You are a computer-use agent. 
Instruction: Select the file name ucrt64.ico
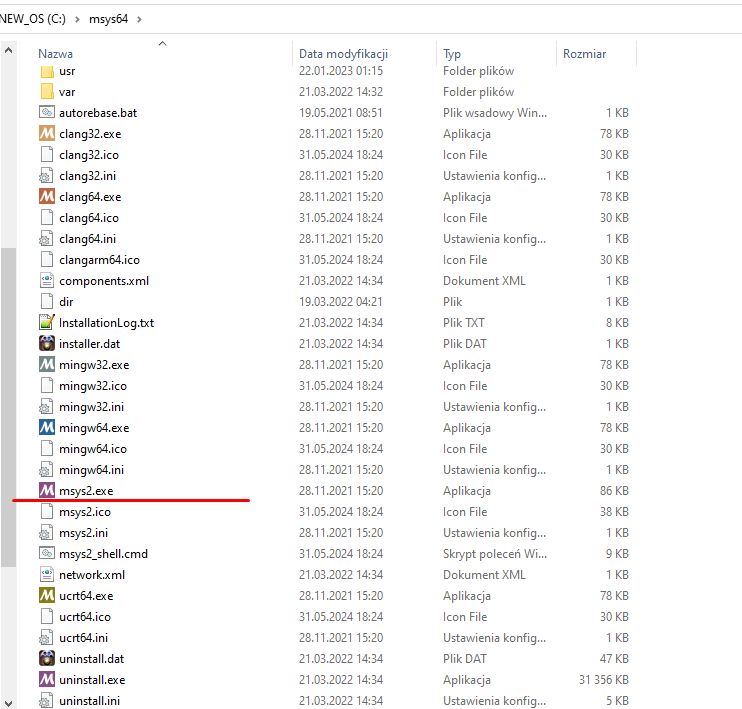pyautogui.click(x=85, y=617)
